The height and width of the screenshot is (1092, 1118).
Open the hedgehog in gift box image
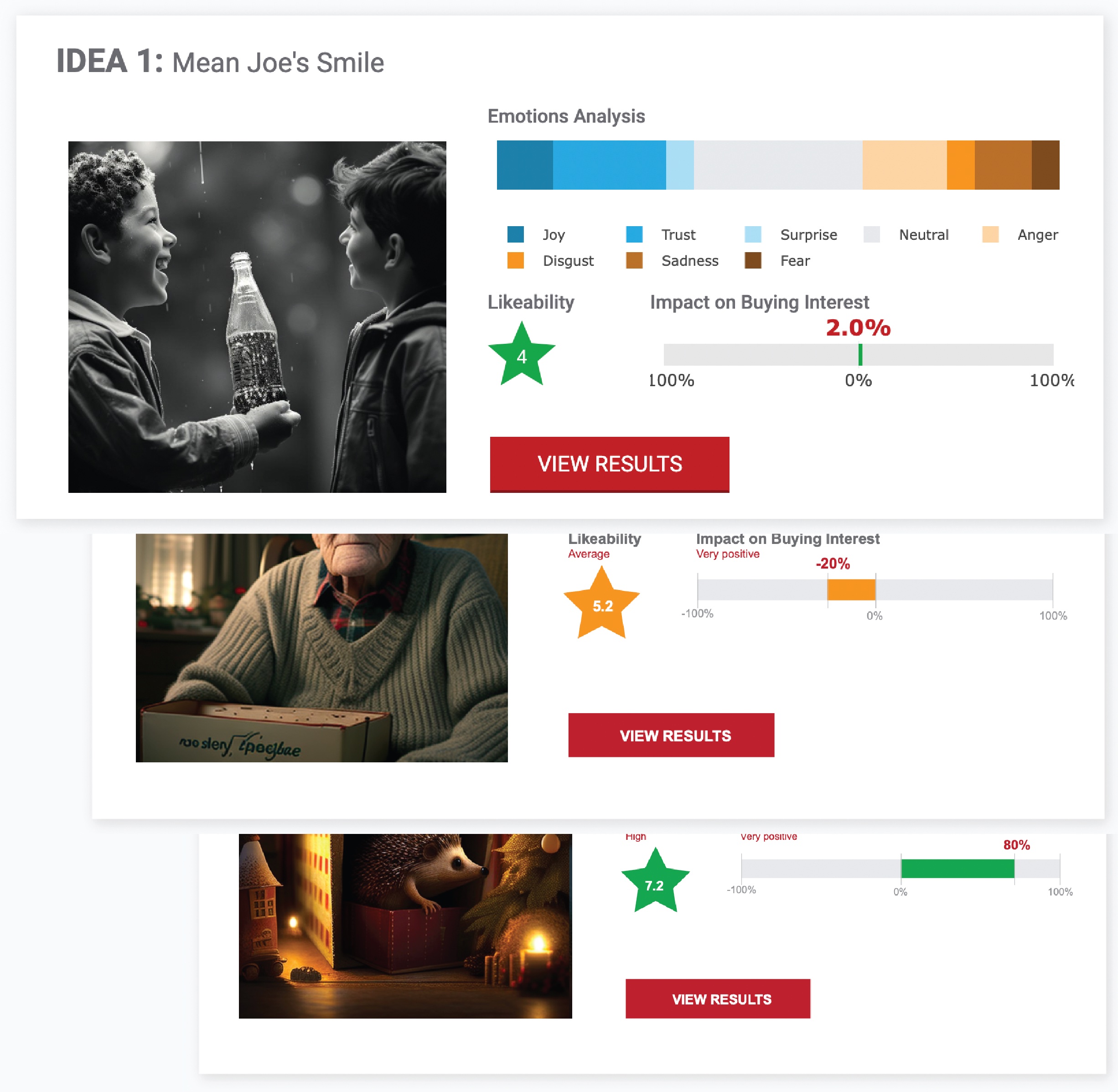pos(405,926)
